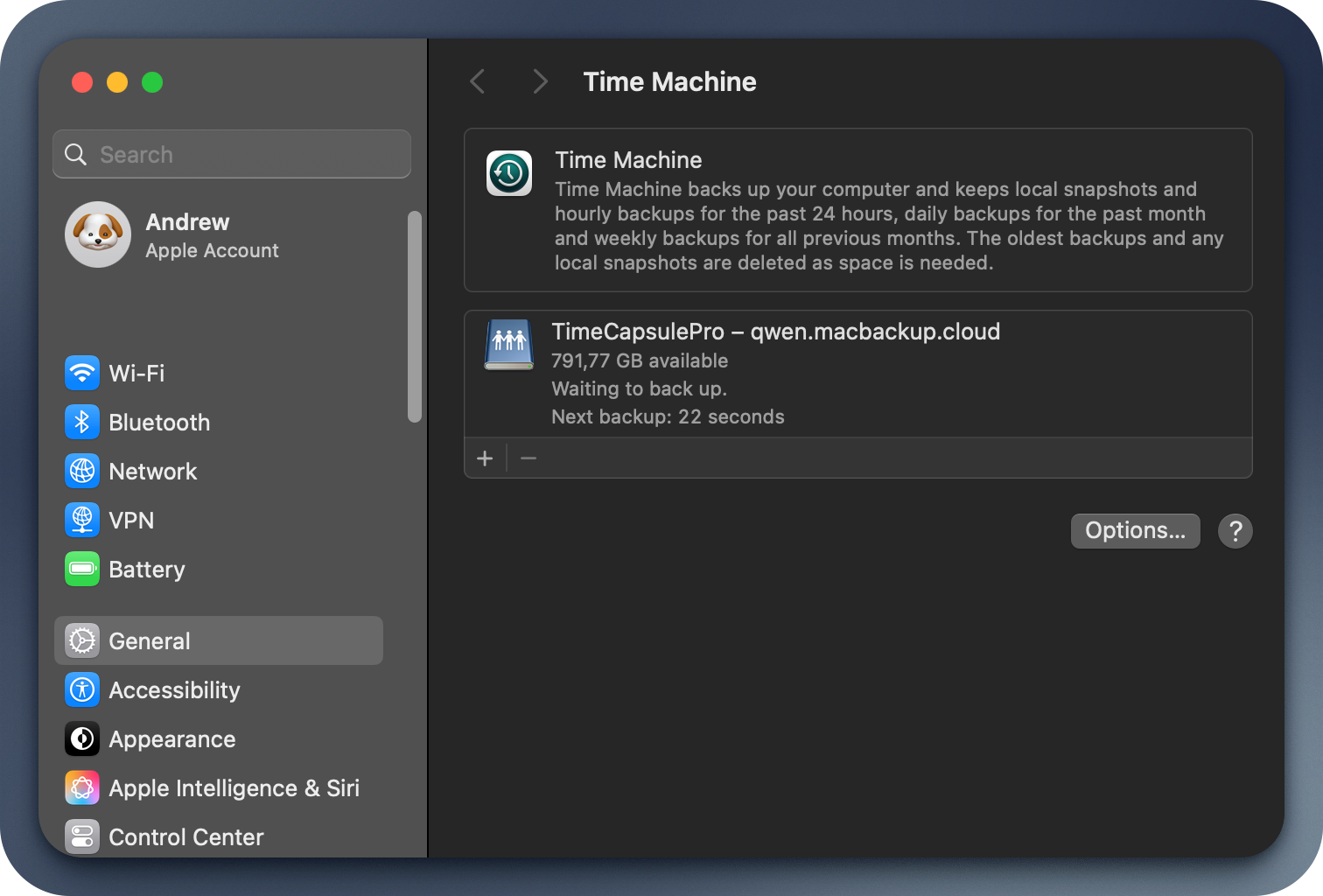Click the Battery icon in sidebar
Viewport: 1323px width, 896px height.
pos(82,570)
